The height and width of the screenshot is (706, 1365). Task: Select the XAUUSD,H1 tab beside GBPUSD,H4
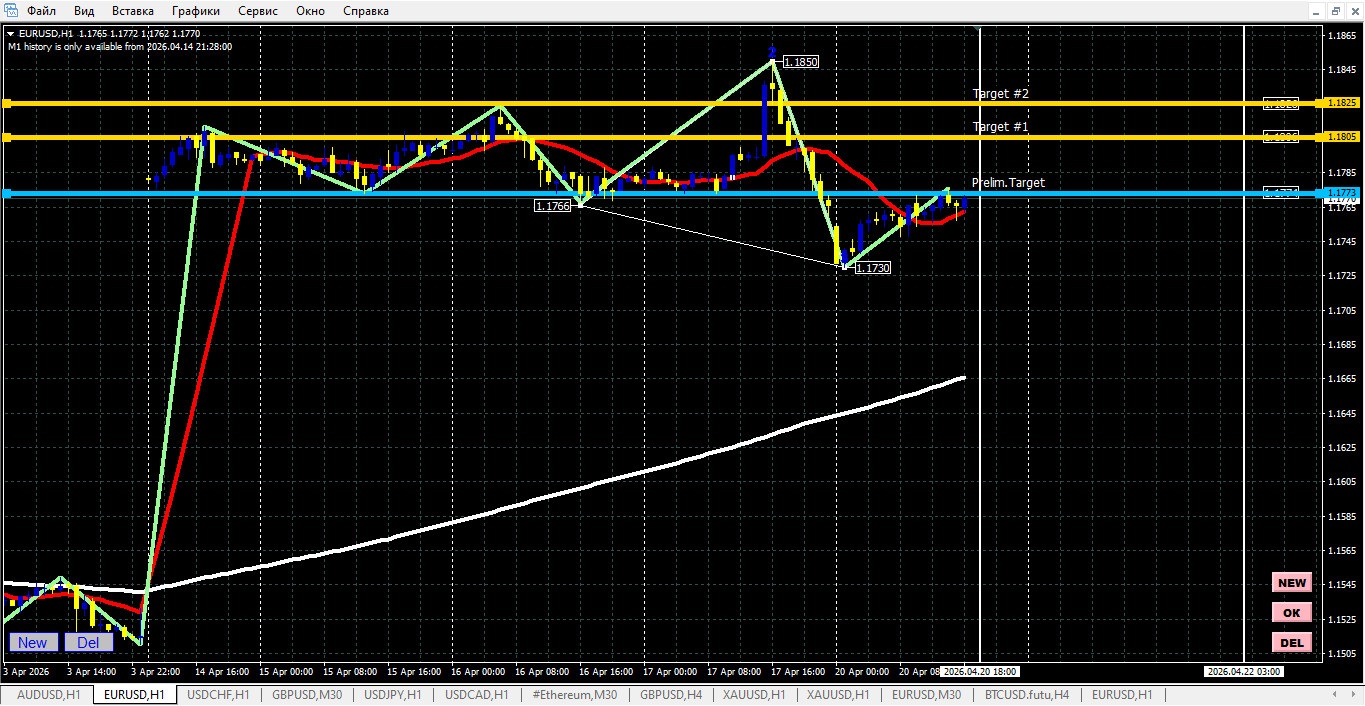coord(755,695)
